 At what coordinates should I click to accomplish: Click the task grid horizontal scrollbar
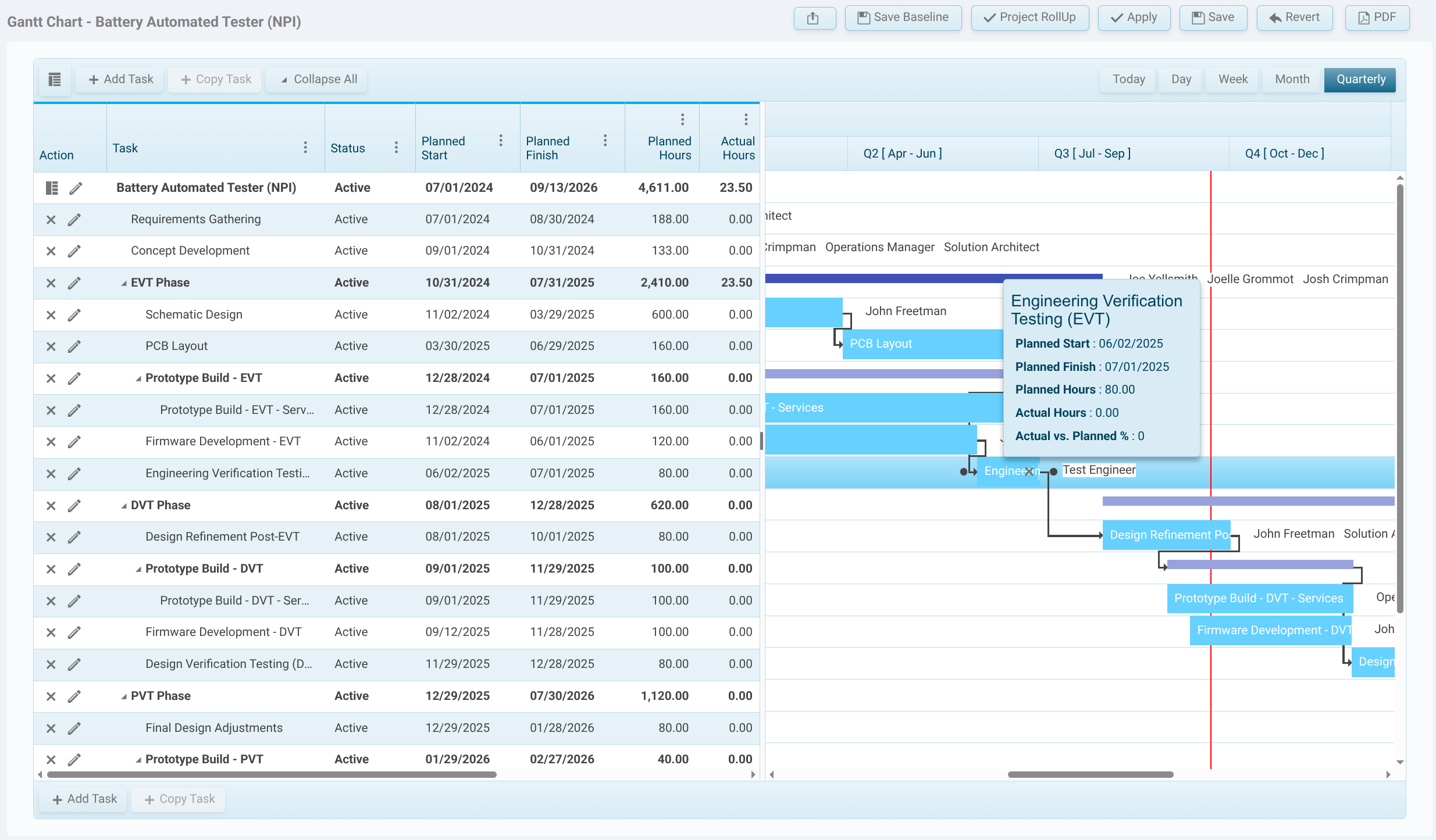(x=272, y=774)
